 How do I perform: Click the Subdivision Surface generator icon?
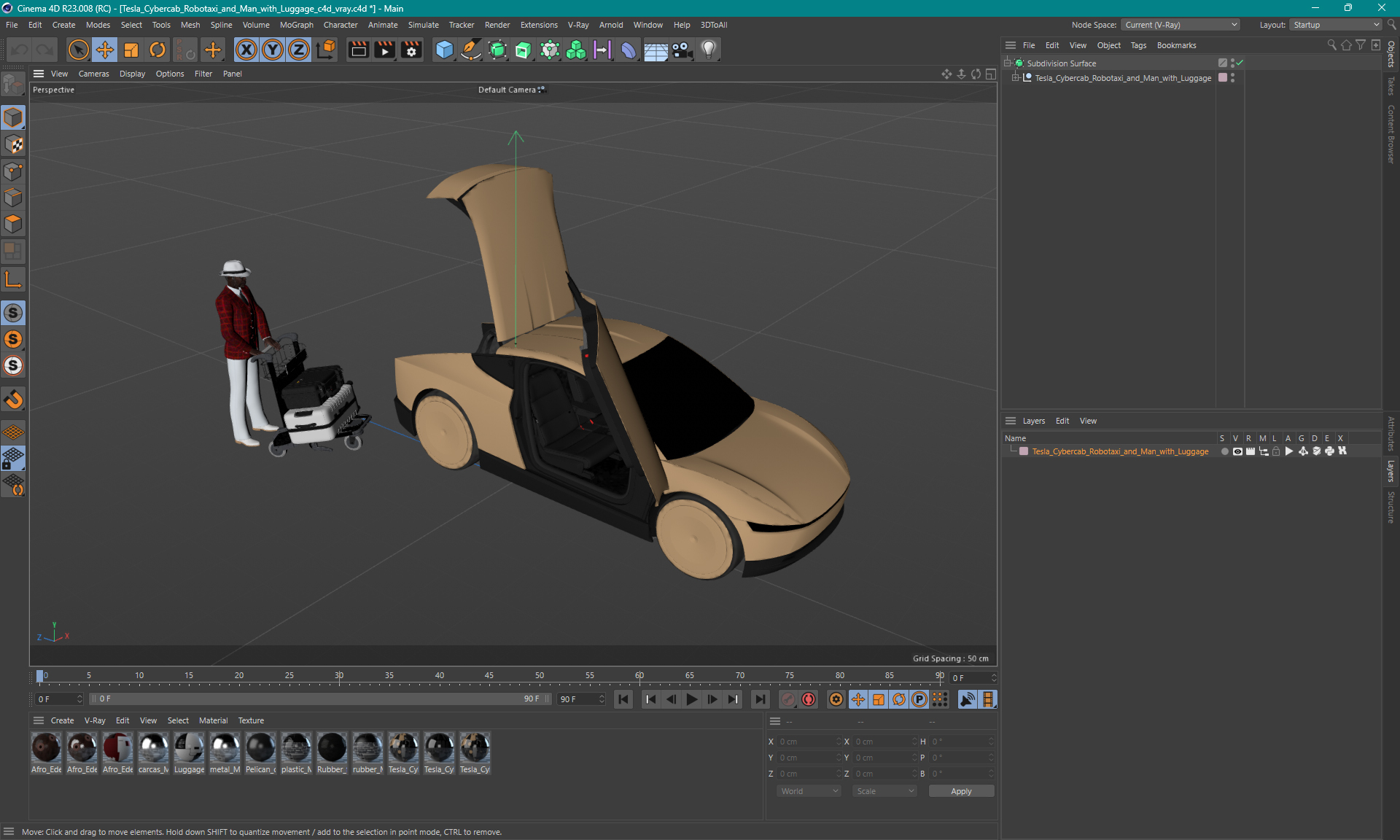(497, 50)
